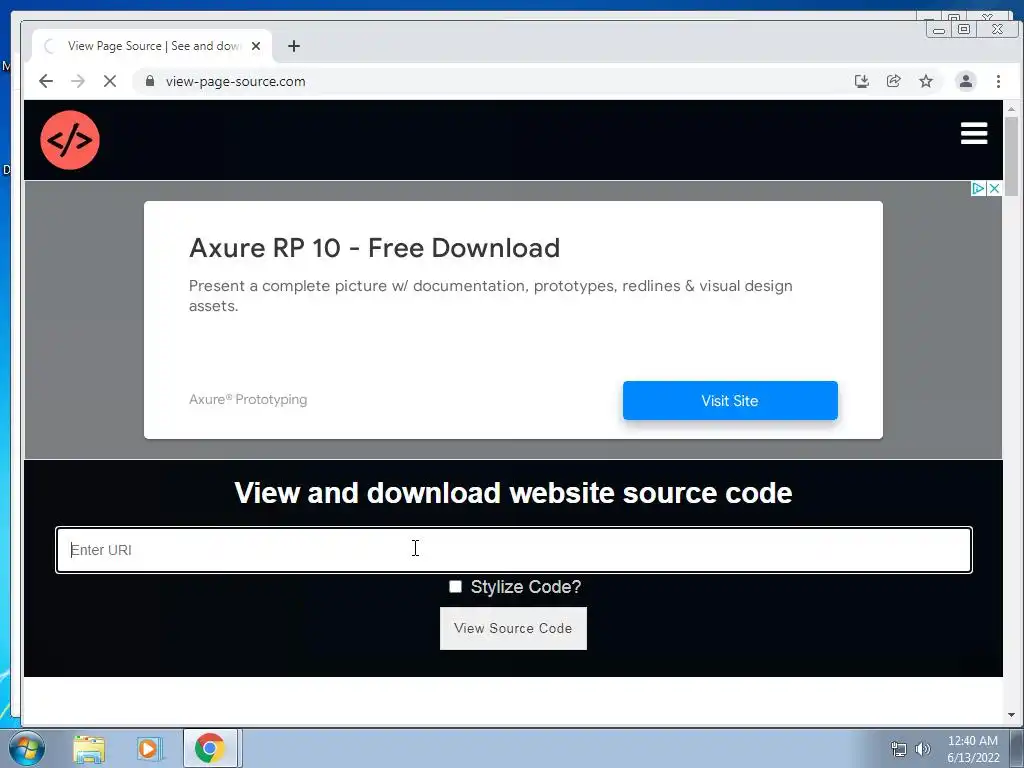Click the taskbar clock
The image size is (1024, 768).
[x=972, y=749]
